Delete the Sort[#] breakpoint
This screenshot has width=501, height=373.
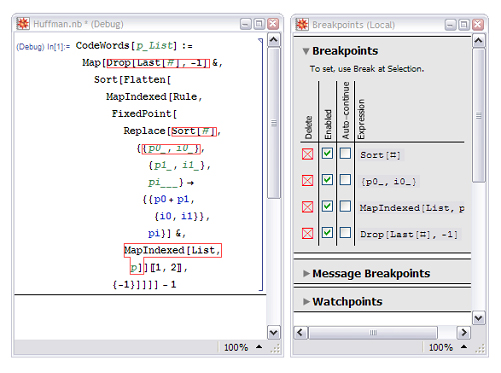click(x=307, y=154)
